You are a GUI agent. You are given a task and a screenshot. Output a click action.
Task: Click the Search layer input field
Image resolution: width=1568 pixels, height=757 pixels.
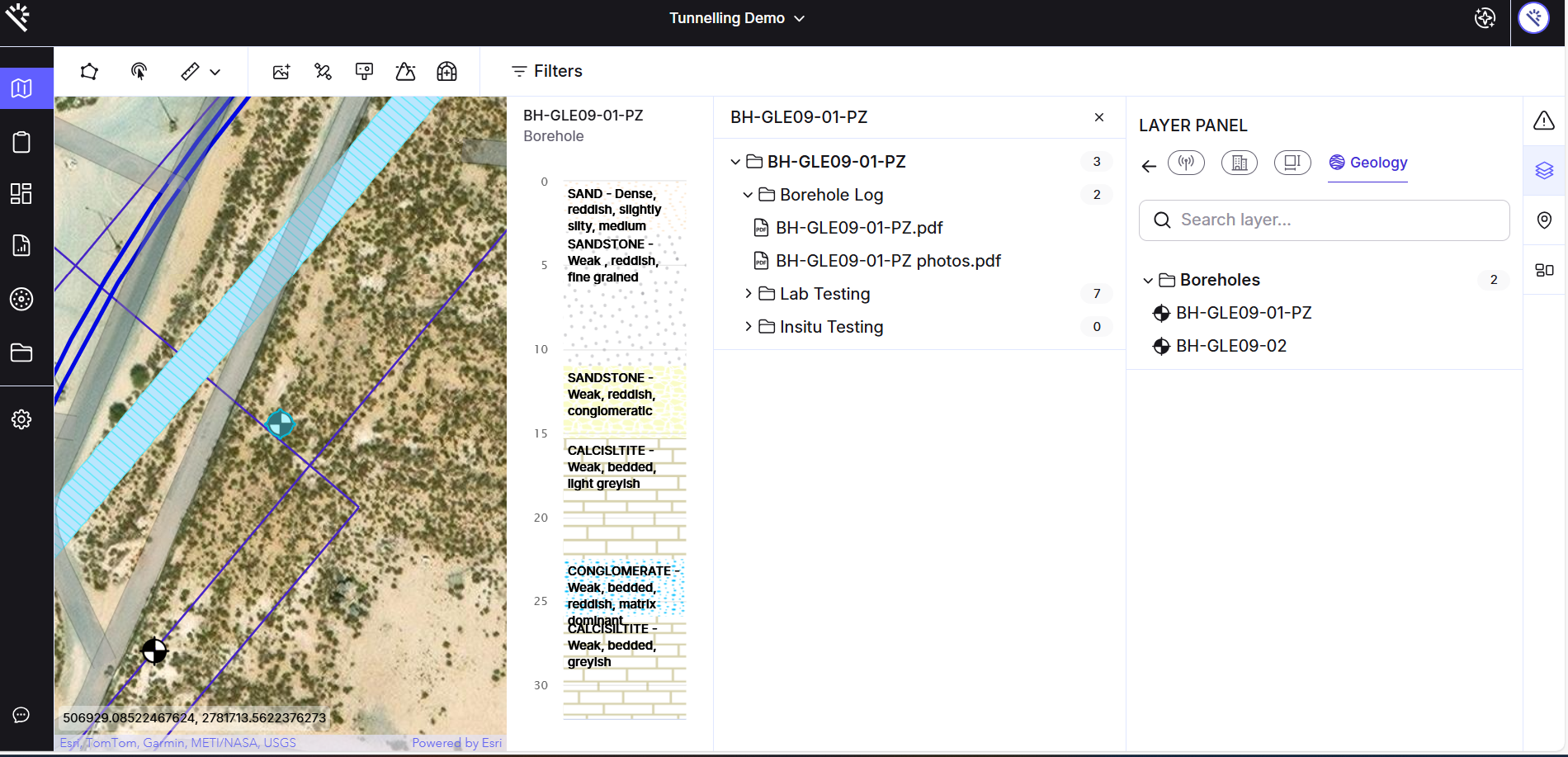pyautogui.click(x=1324, y=220)
